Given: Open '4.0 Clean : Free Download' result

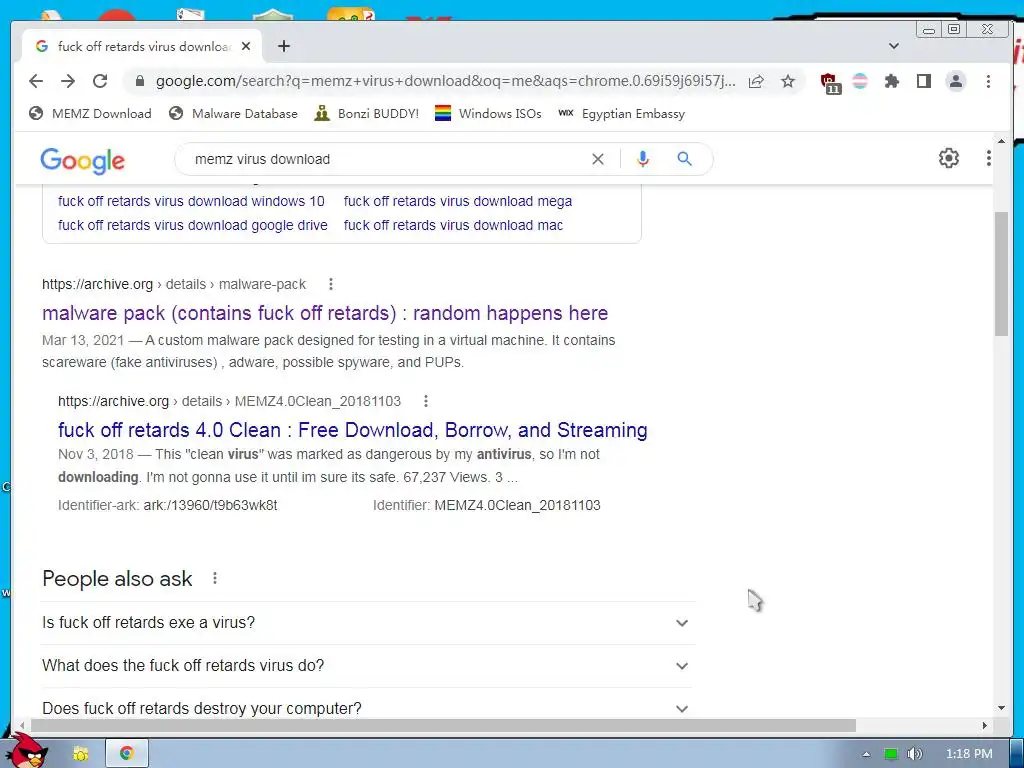Looking at the screenshot, I should click(353, 430).
